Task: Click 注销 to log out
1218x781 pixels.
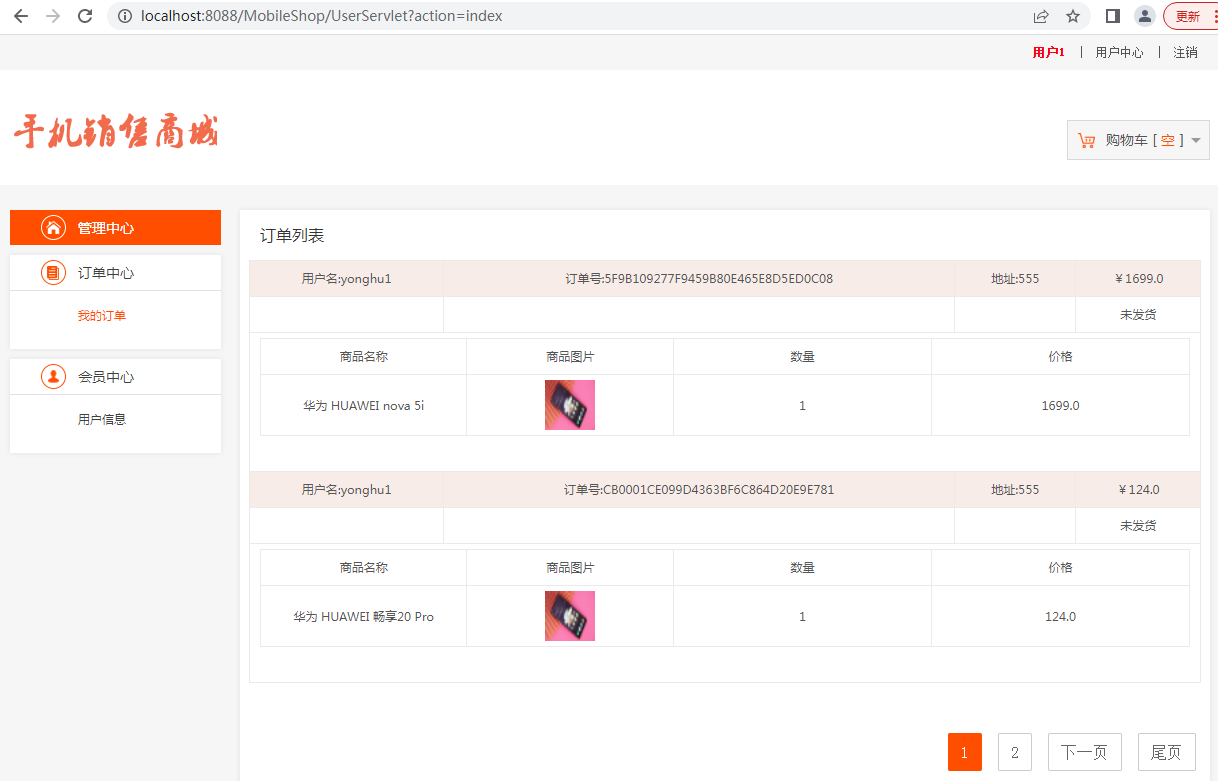Action: [1185, 52]
